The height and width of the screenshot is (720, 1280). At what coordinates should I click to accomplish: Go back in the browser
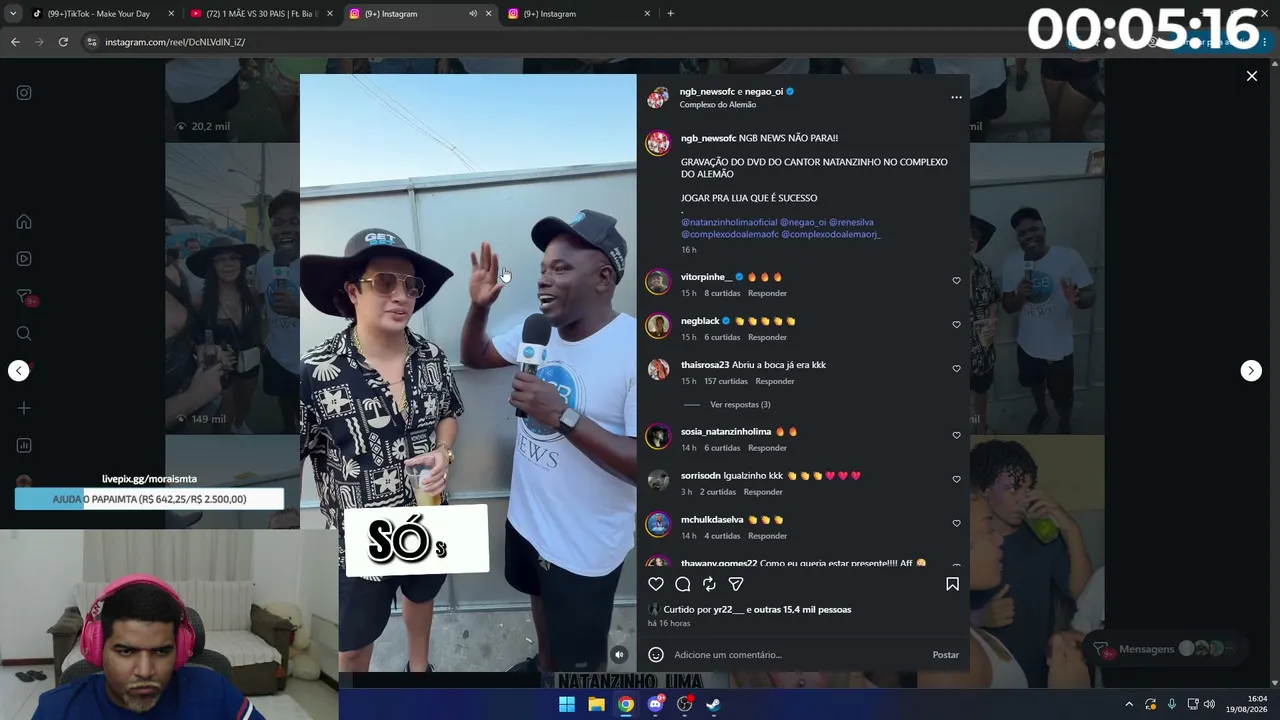[15, 42]
